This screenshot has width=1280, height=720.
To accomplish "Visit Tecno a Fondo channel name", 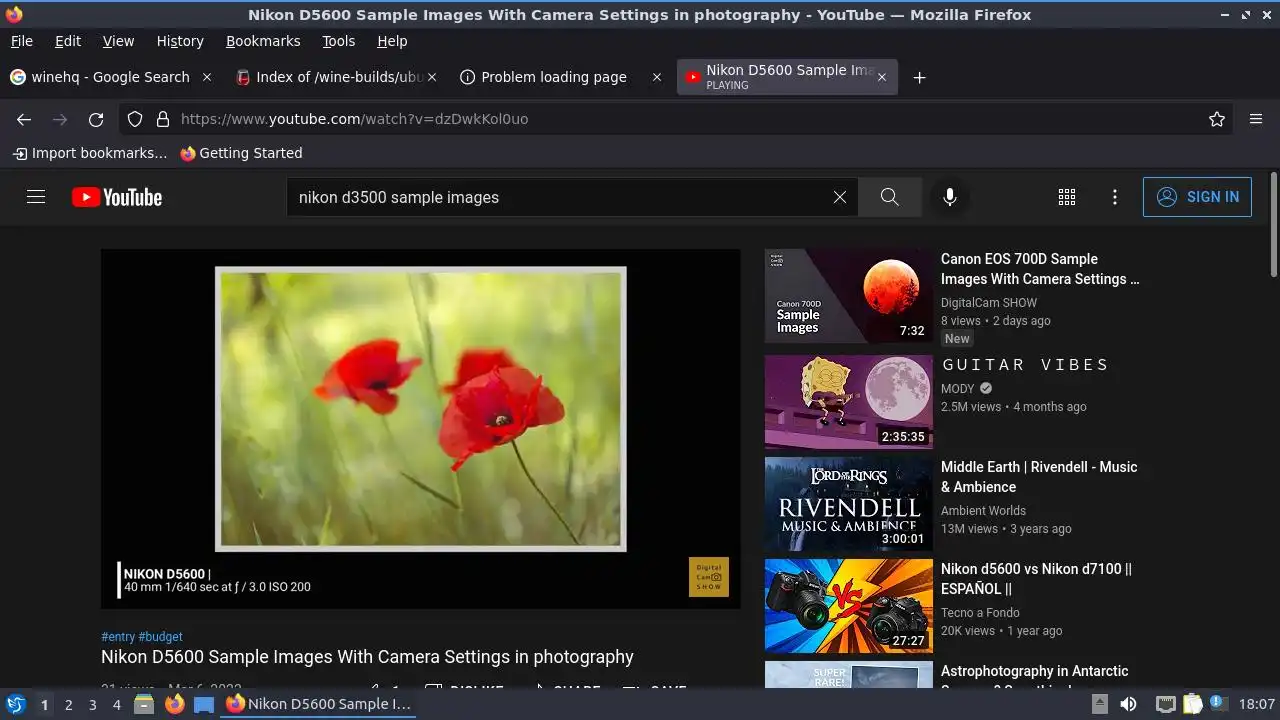I will 980,613.
